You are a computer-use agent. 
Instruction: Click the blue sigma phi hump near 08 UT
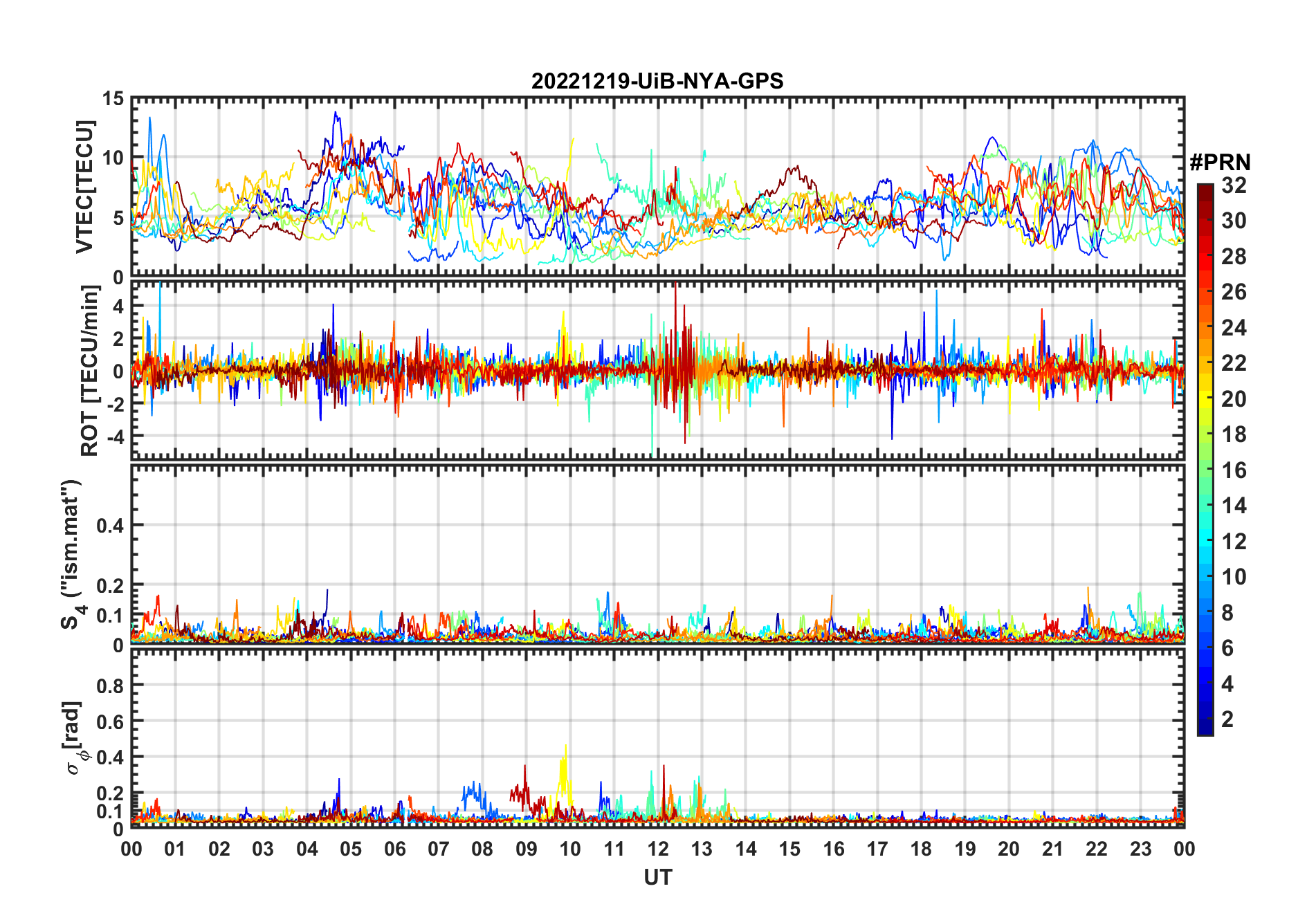click(475, 795)
